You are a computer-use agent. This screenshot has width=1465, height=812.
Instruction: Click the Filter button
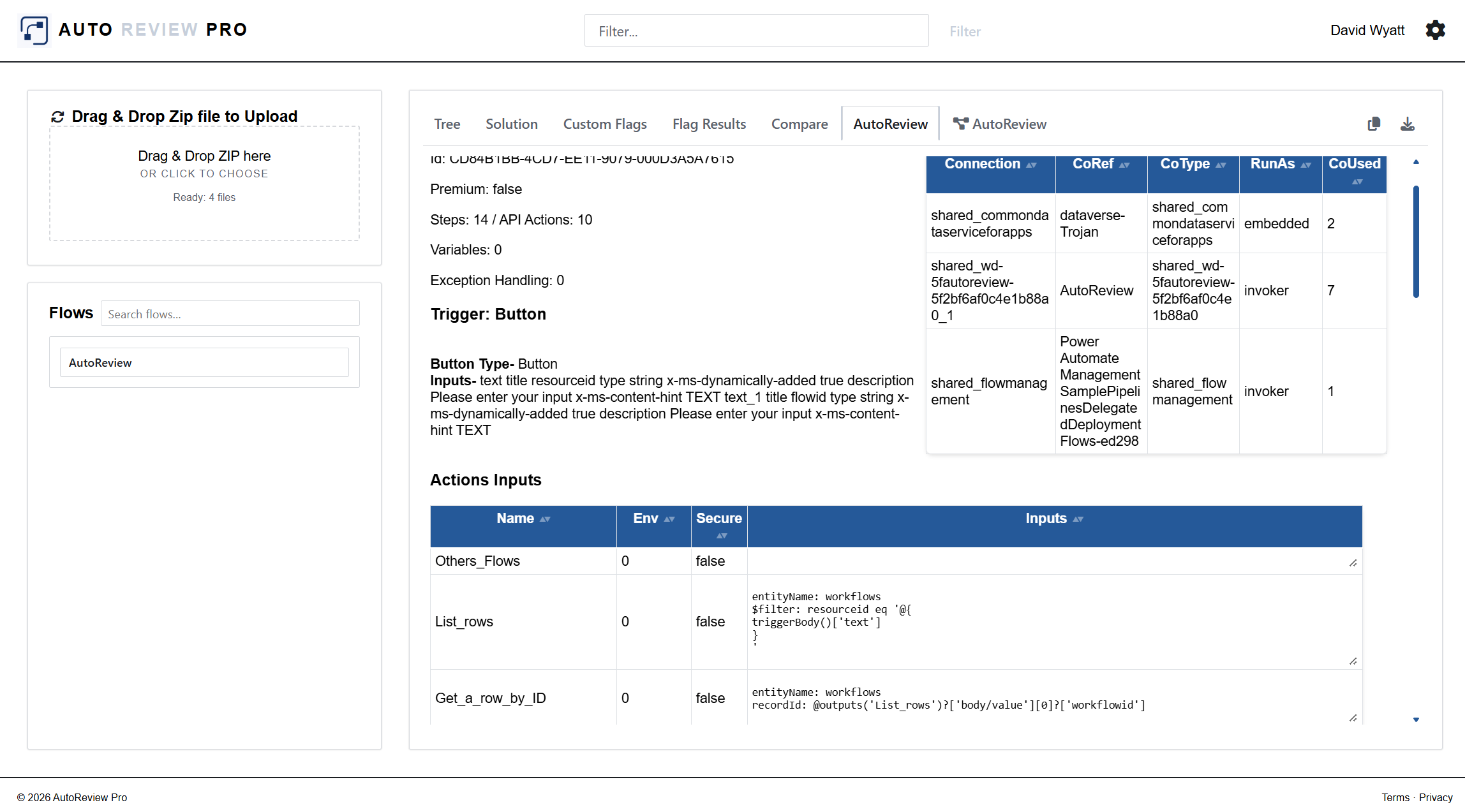[x=964, y=31]
